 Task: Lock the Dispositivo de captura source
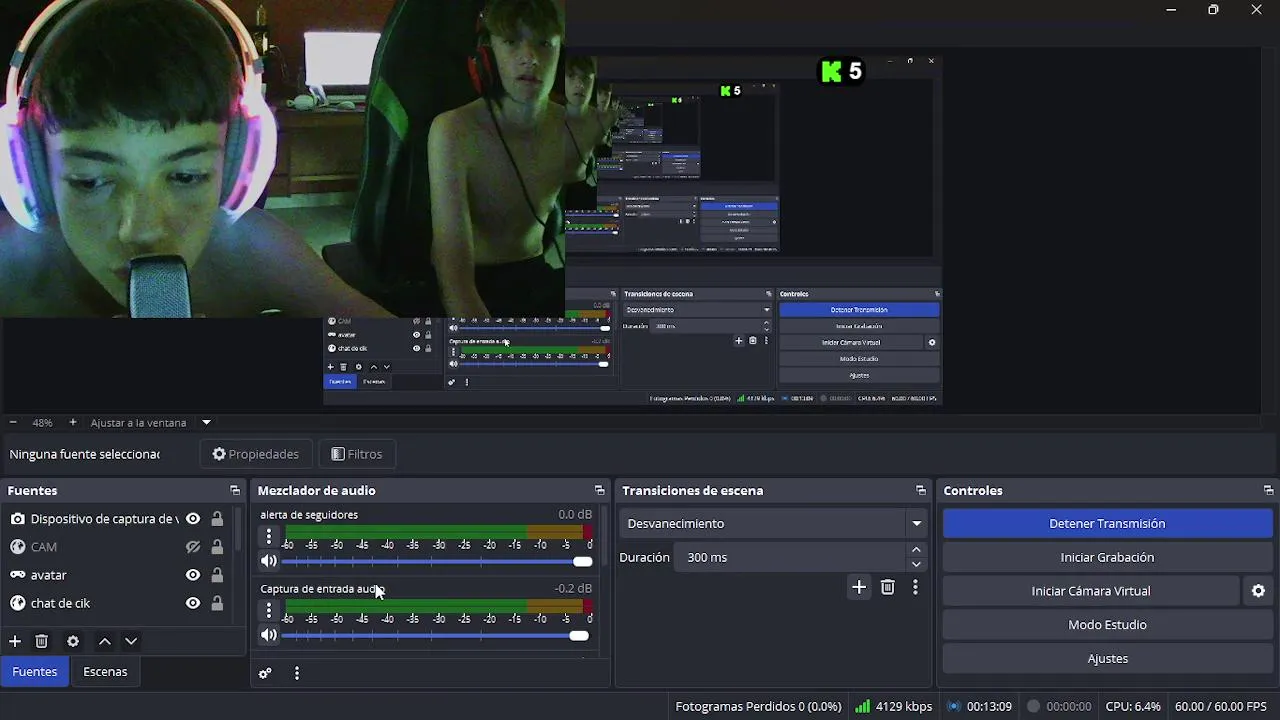(x=217, y=519)
